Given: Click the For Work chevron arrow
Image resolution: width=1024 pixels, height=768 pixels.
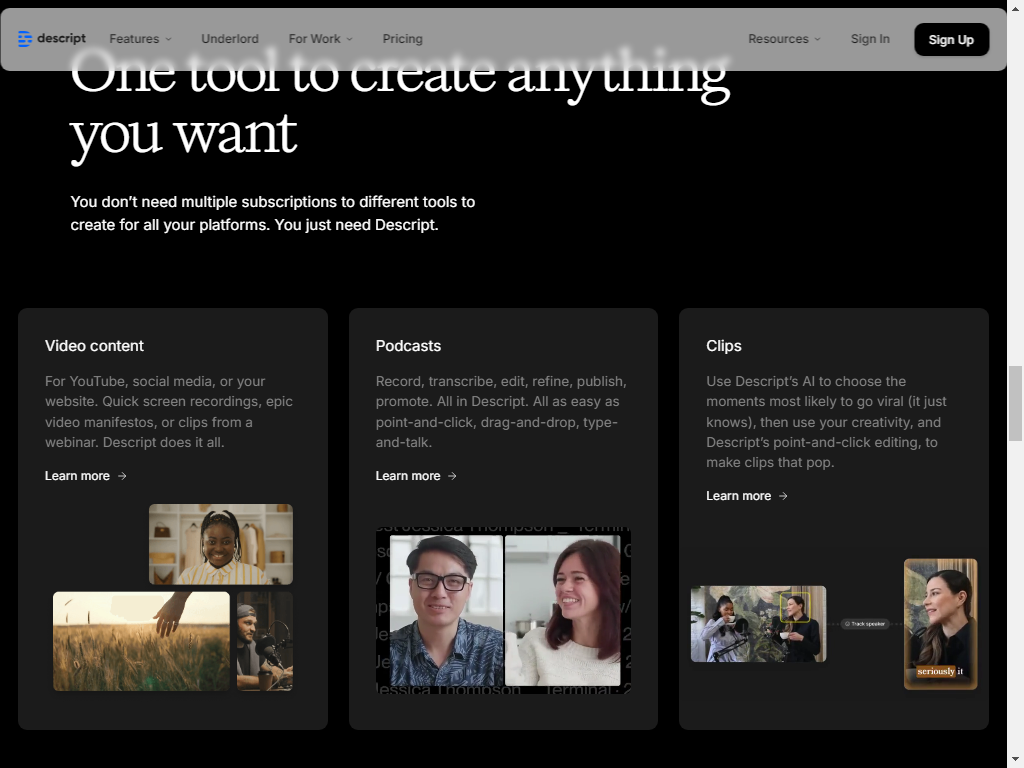Looking at the screenshot, I should click(x=349, y=39).
